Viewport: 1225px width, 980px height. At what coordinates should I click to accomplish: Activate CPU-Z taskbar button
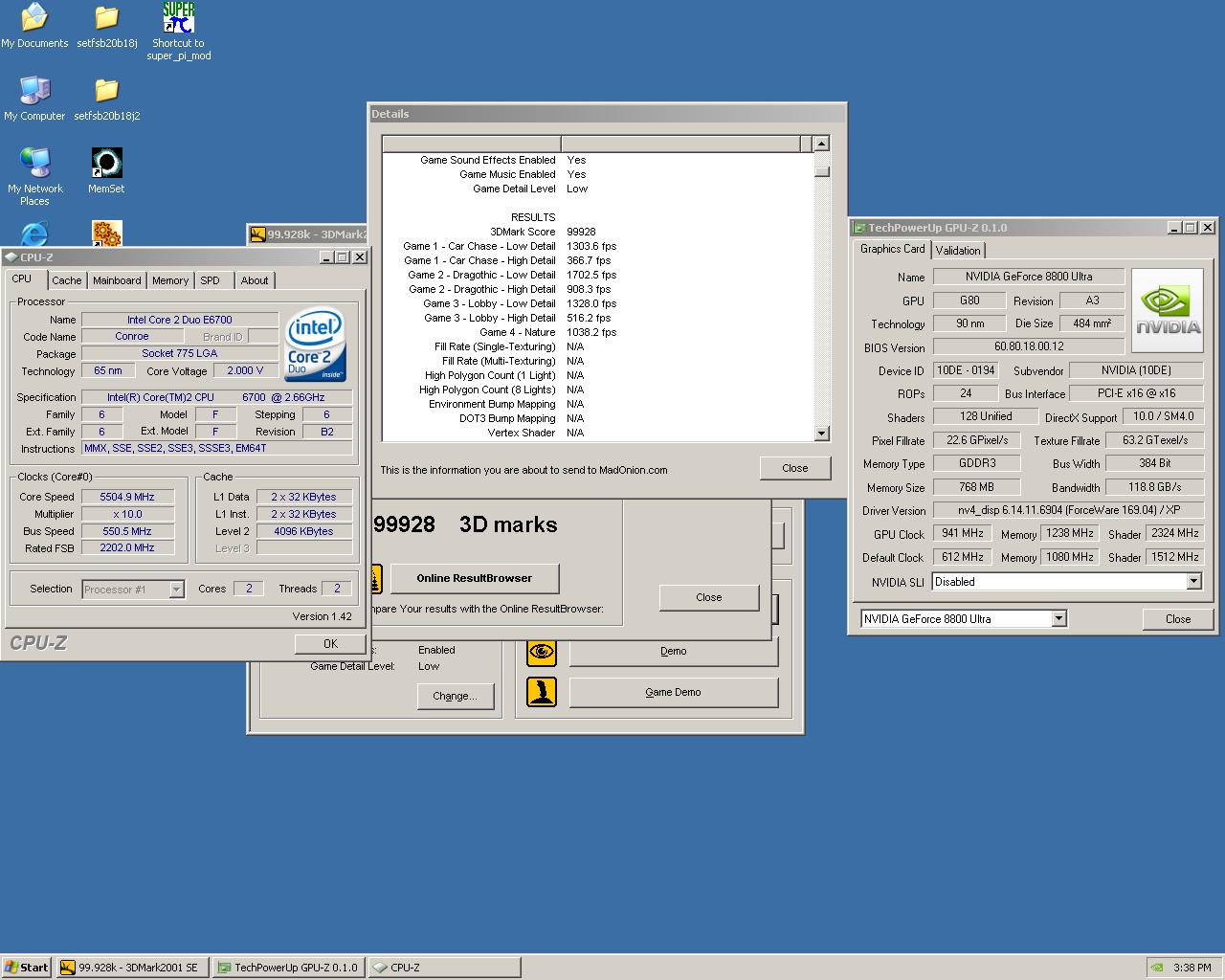click(x=444, y=968)
